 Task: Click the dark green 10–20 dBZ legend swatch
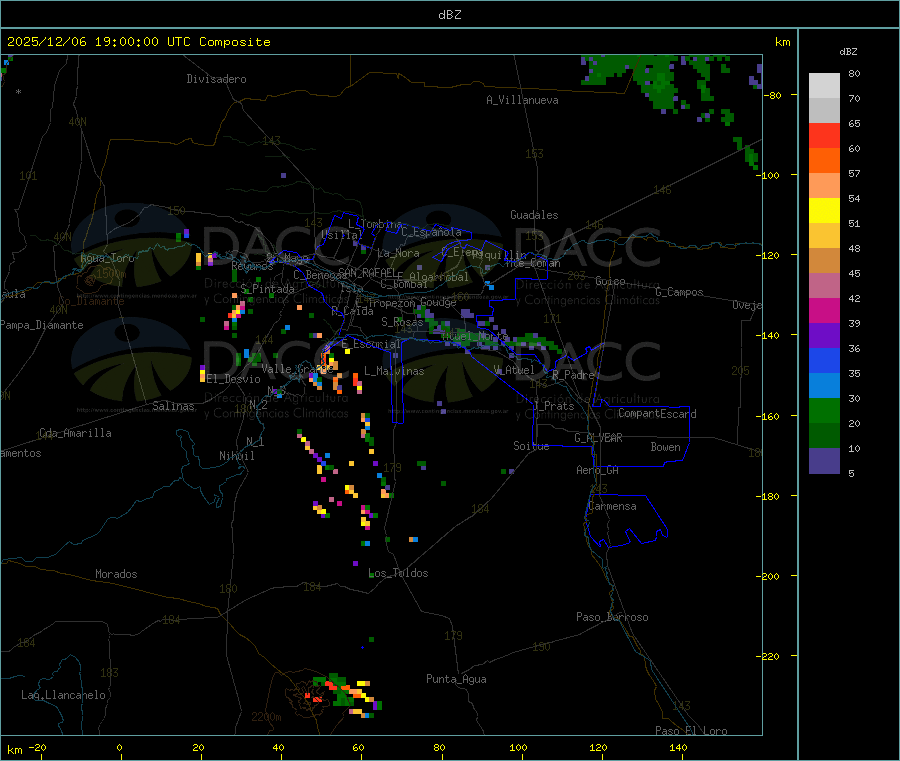824,436
